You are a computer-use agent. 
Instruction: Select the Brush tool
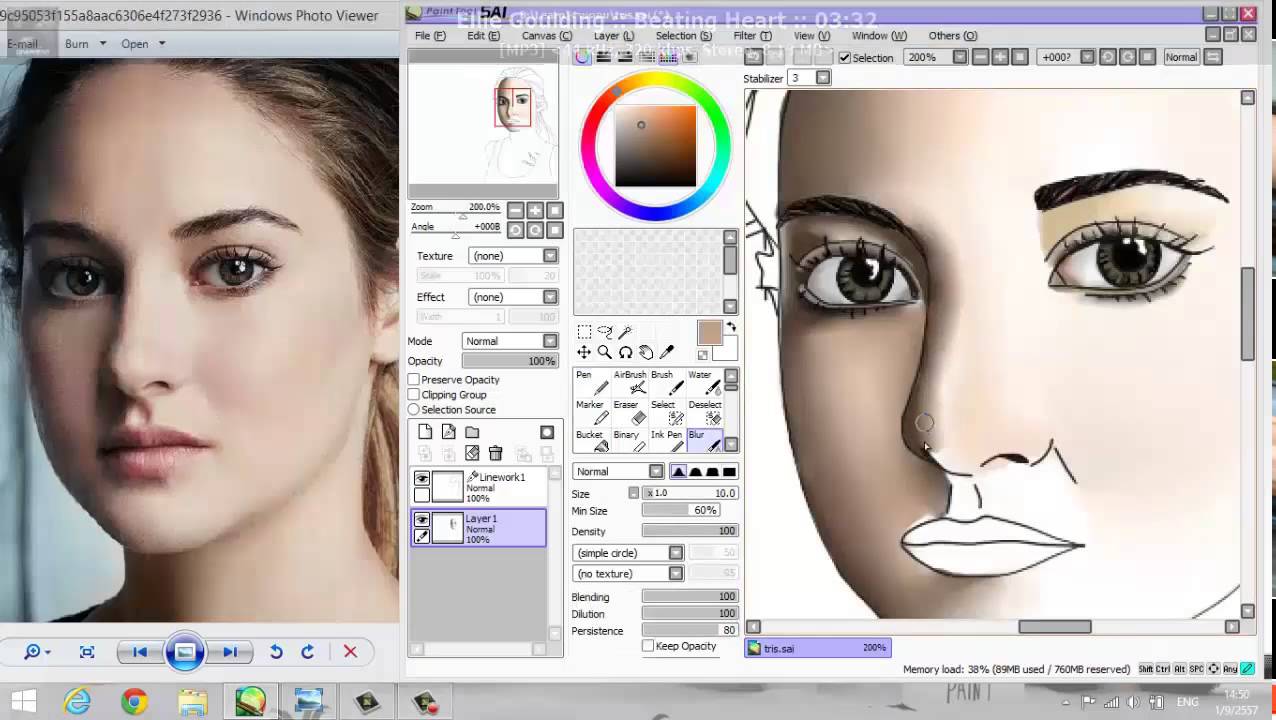point(667,383)
